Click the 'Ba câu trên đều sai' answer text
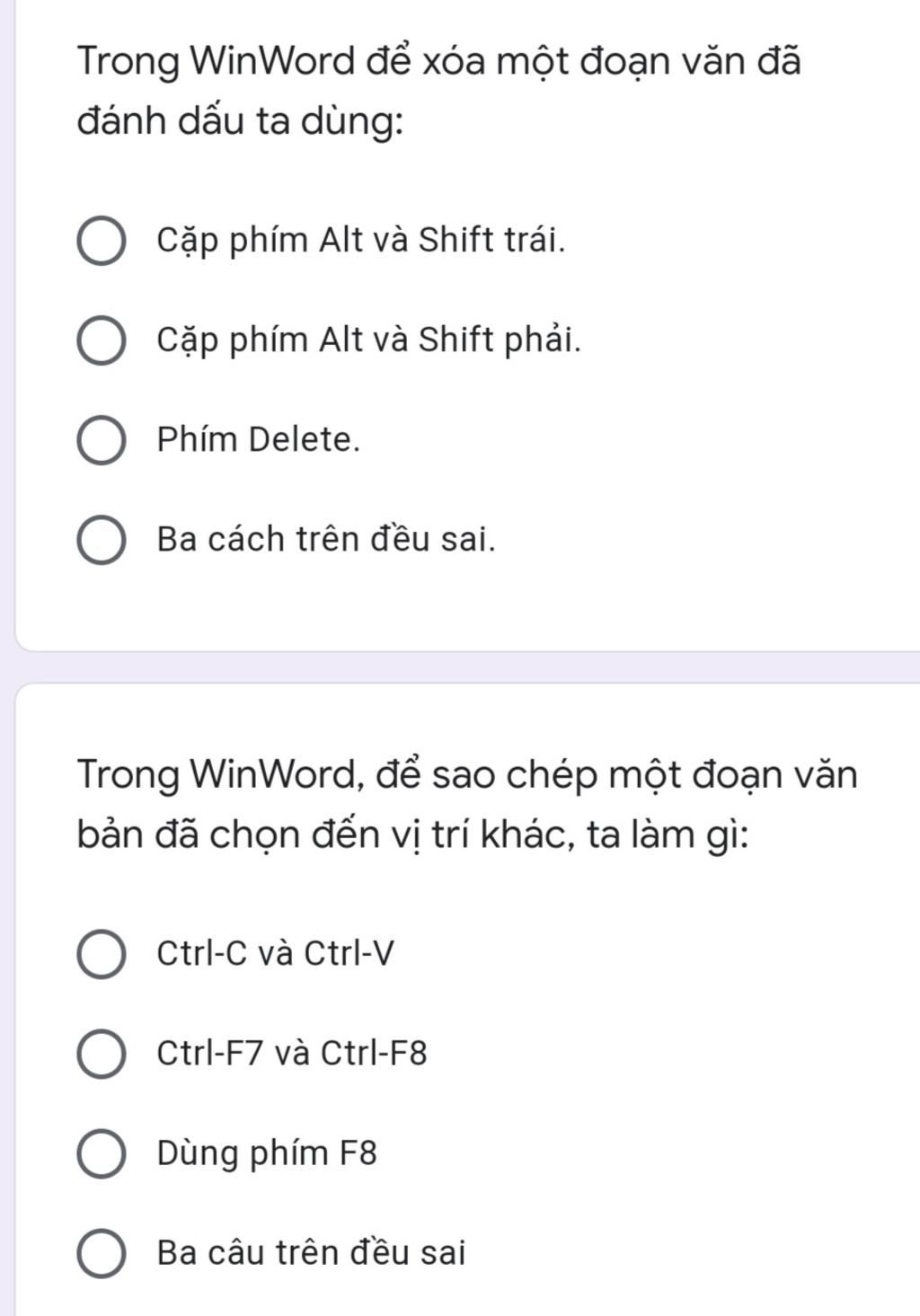 (x=311, y=1252)
